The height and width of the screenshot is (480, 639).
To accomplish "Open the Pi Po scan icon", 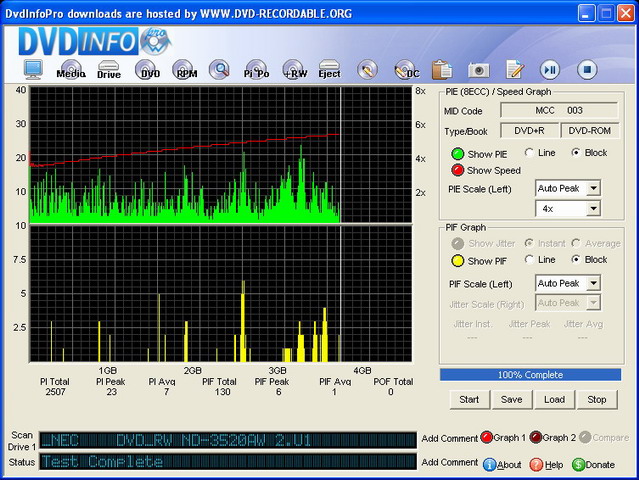I will (256, 70).
